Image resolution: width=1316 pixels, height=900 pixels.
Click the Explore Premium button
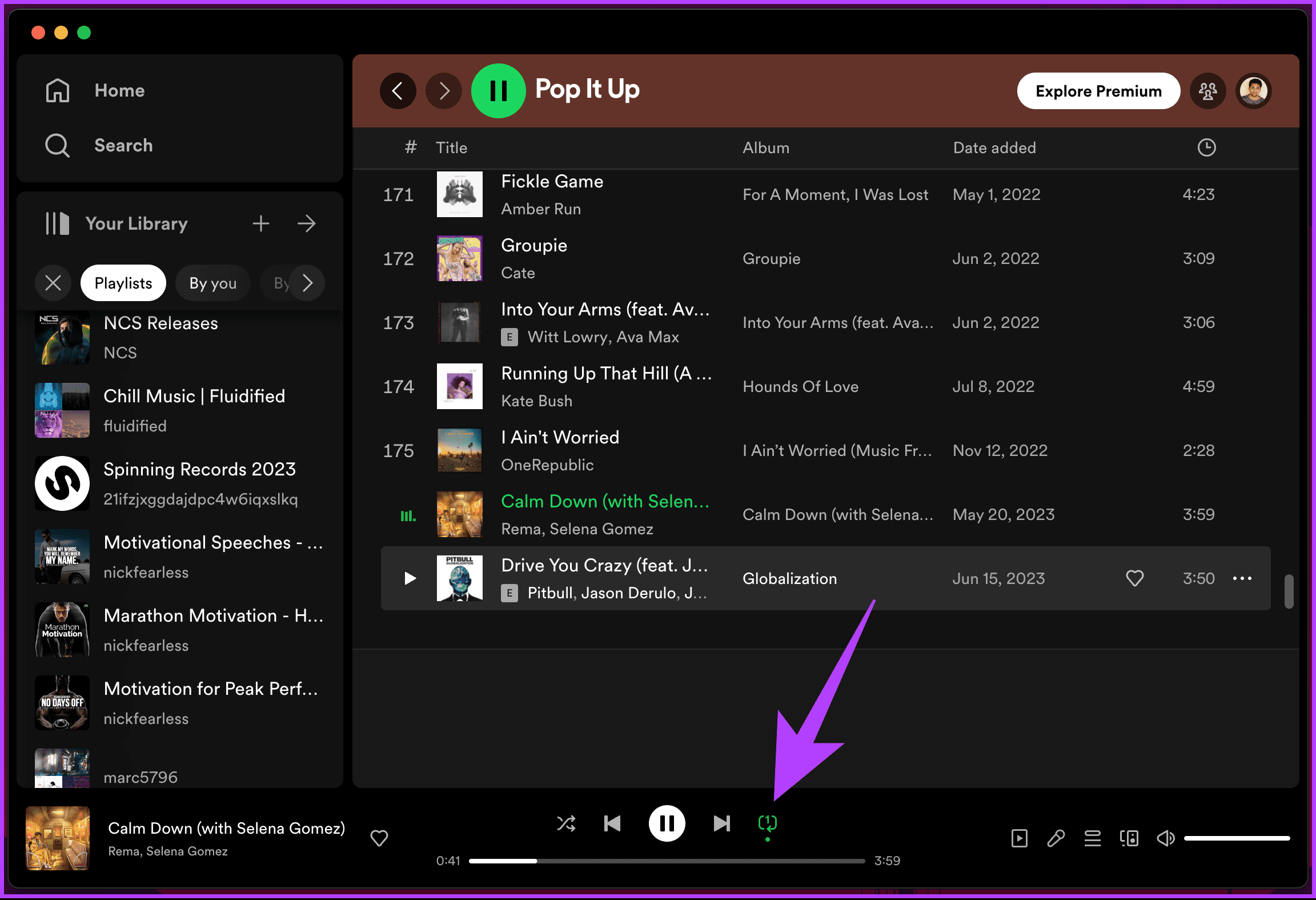(x=1098, y=92)
